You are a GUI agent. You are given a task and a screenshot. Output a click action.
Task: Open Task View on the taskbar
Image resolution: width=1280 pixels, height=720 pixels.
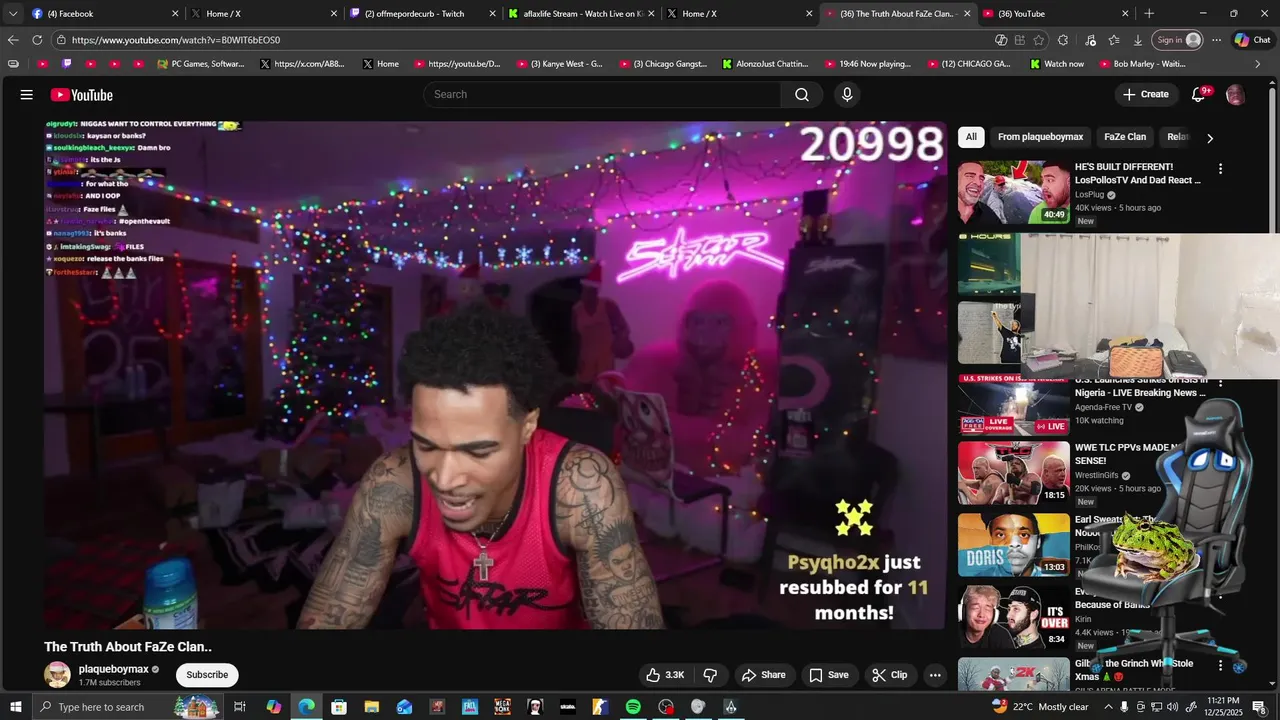(240, 707)
